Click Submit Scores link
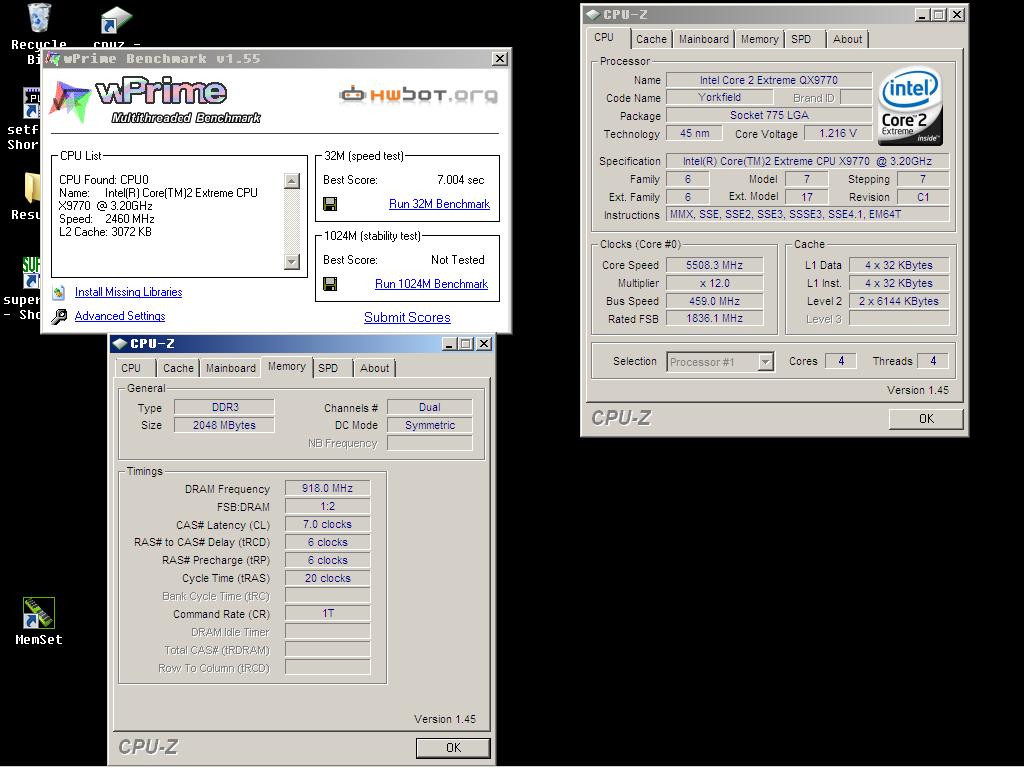The image size is (1024, 768). tap(408, 317)
